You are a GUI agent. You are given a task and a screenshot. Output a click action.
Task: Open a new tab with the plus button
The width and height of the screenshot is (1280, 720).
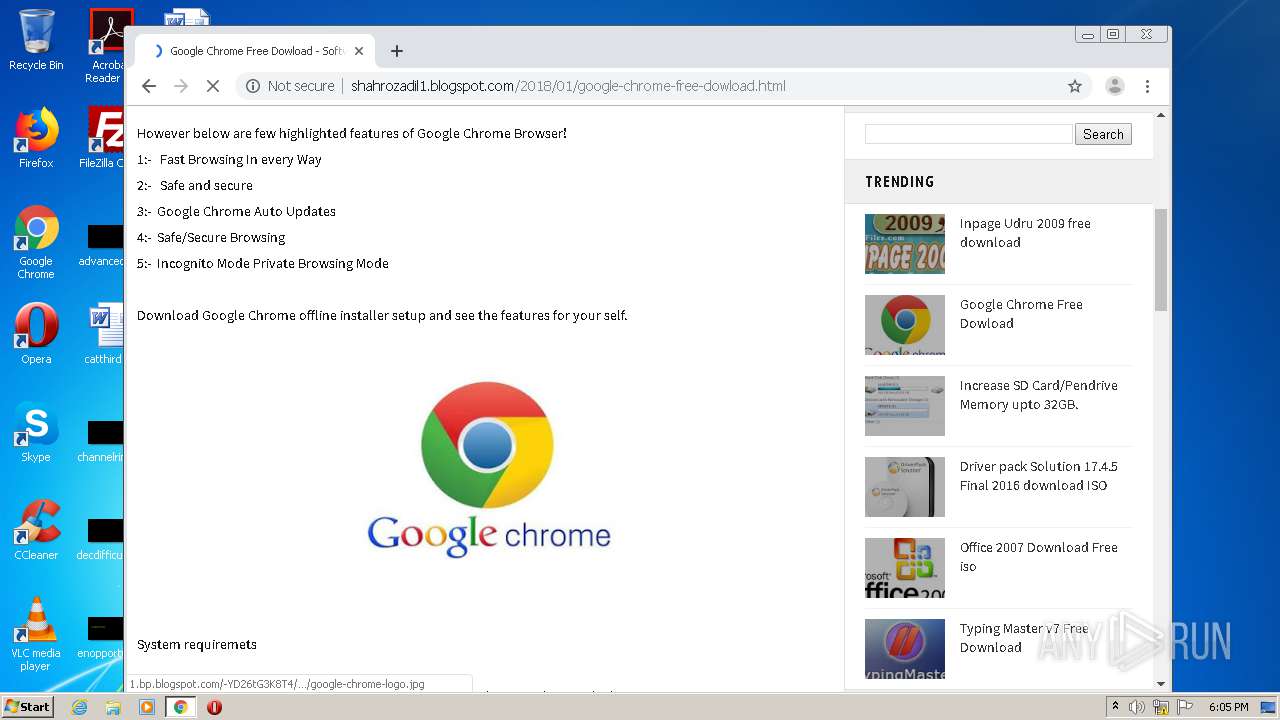pos(397,51)
